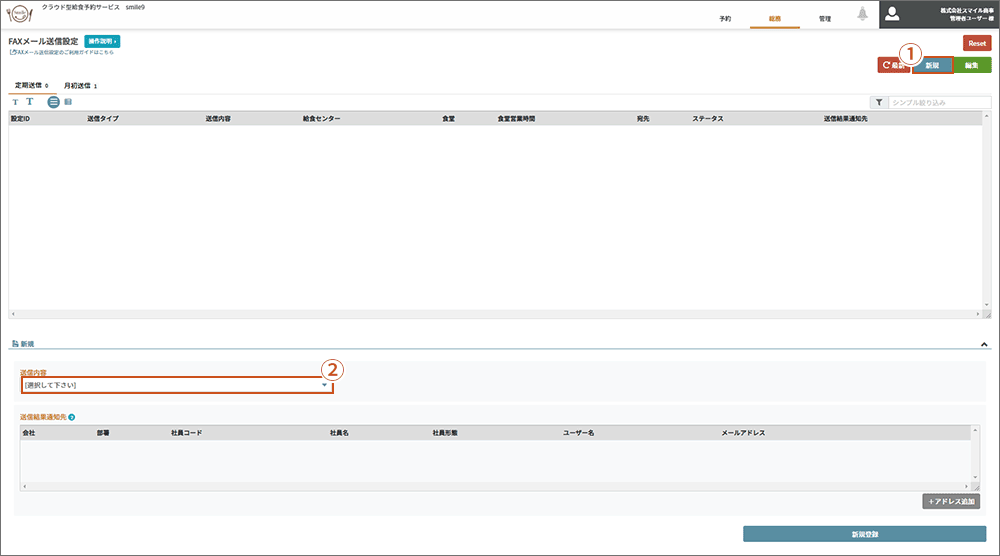This screenshot has height=556, width=1000.
Task: Open the 送信内容 dropdown
Action: [x=176, y=385]
